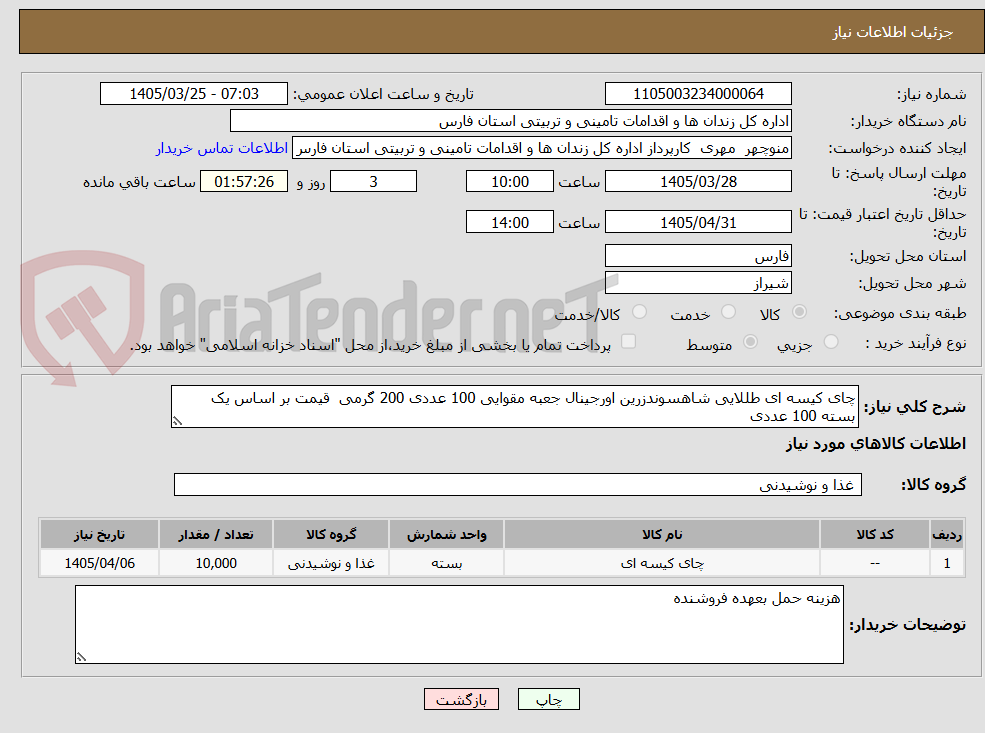
Task: Click the گروه کالا column header
Action: point(331,535)
